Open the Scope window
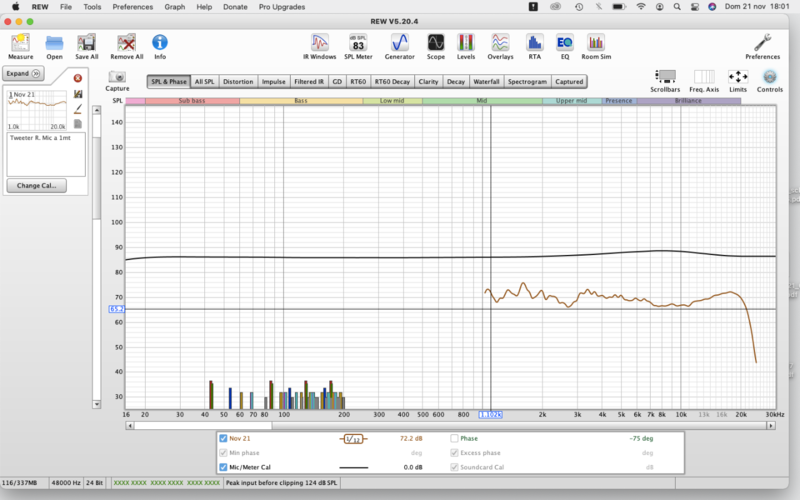800x500 pixels. [x=436, y=43]
